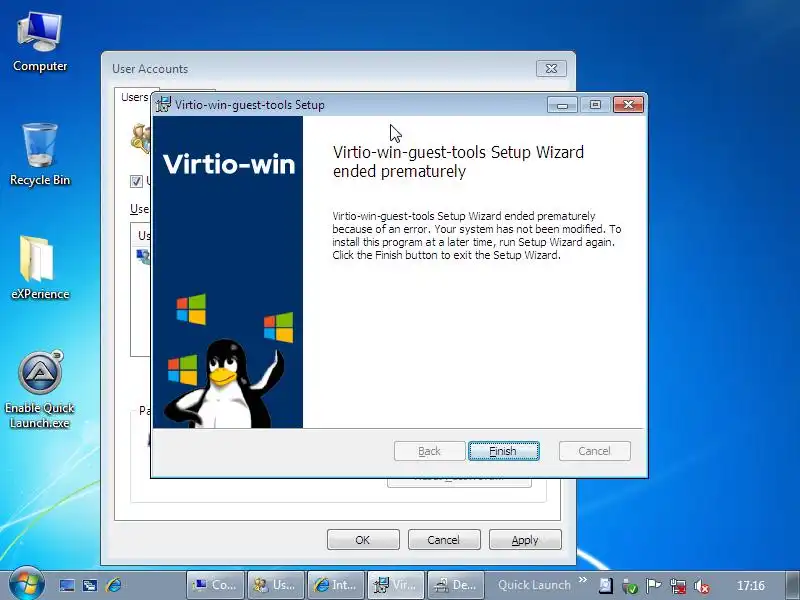Screen dimensions: 800x600
Task: Open the eXPerience folder on desktop
Action: point(40,268)
